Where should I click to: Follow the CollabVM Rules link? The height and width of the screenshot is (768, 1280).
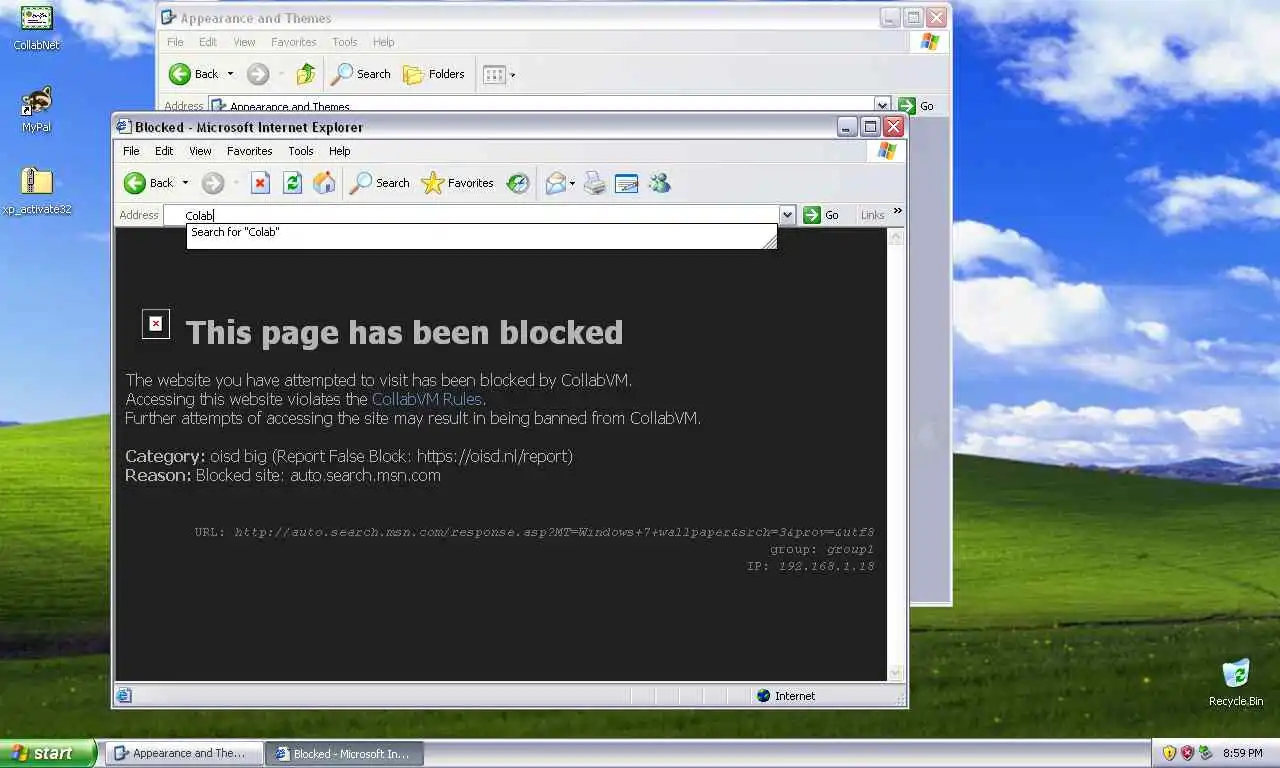point(427,399)
